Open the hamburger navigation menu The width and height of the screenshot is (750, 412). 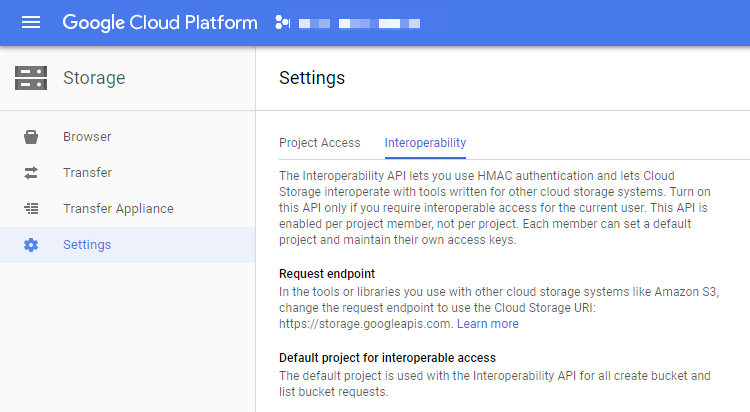[31, 22]
